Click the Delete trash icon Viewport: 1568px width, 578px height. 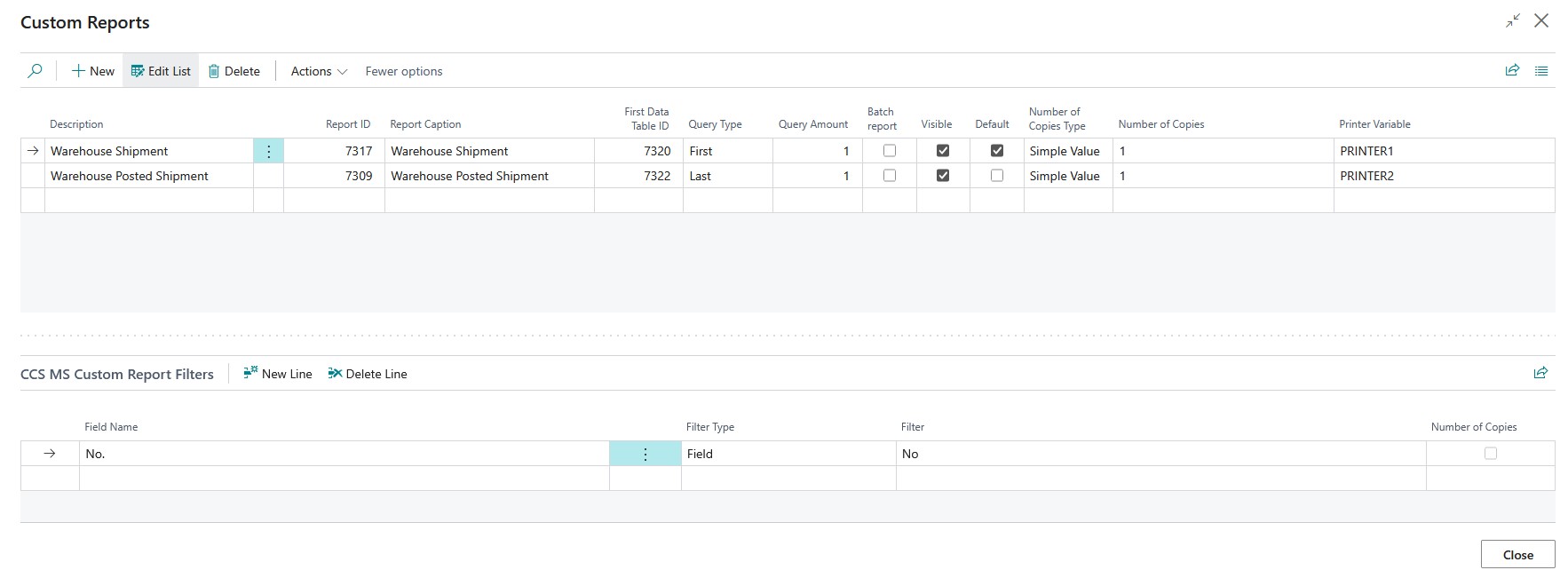214,71
